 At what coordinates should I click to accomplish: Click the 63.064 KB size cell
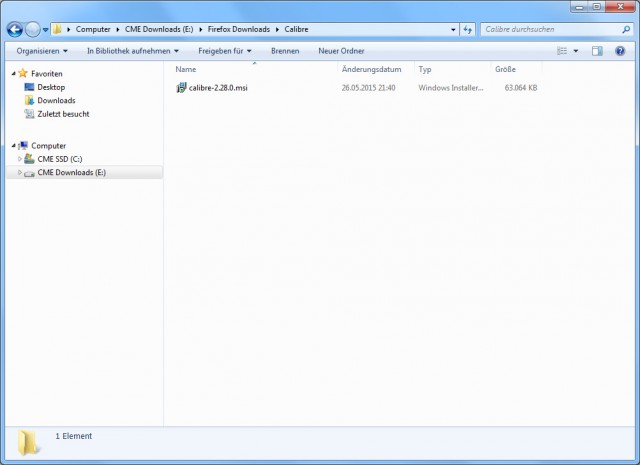521,88
